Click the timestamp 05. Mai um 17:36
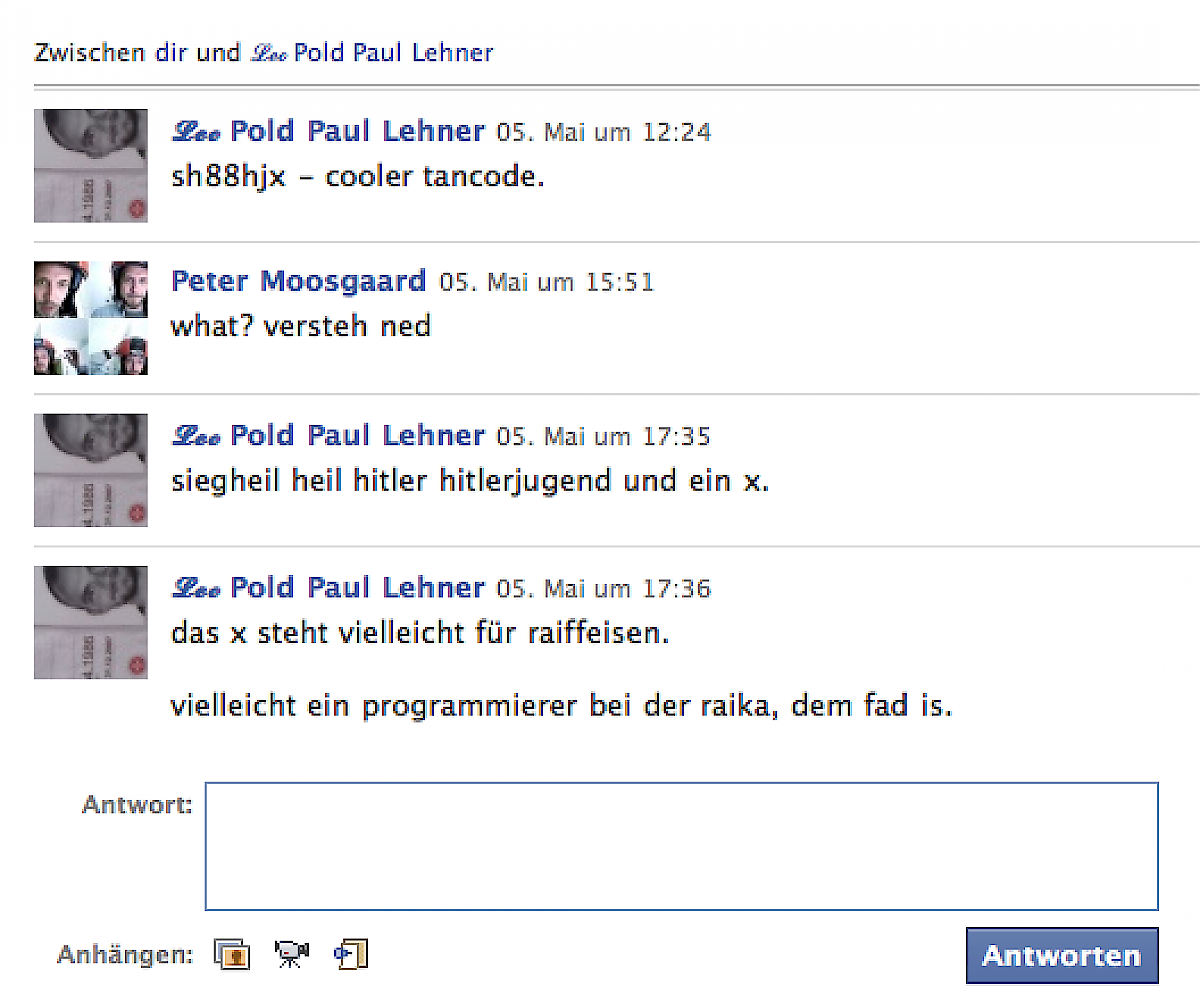The width and height of the screenshot is (1200, 1002). click(604, 588)
